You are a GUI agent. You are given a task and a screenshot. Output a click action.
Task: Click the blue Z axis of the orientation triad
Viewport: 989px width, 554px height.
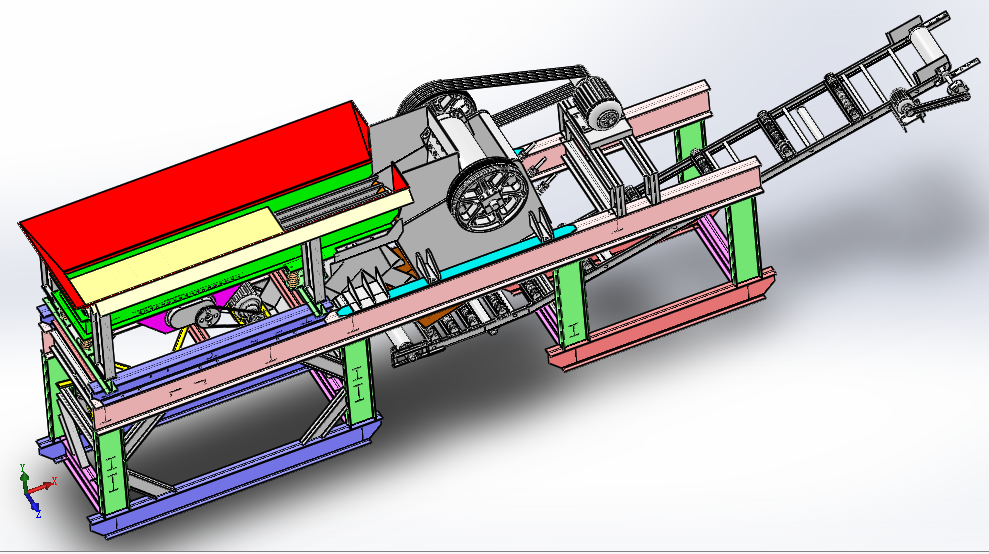click(x=33, y=506)
